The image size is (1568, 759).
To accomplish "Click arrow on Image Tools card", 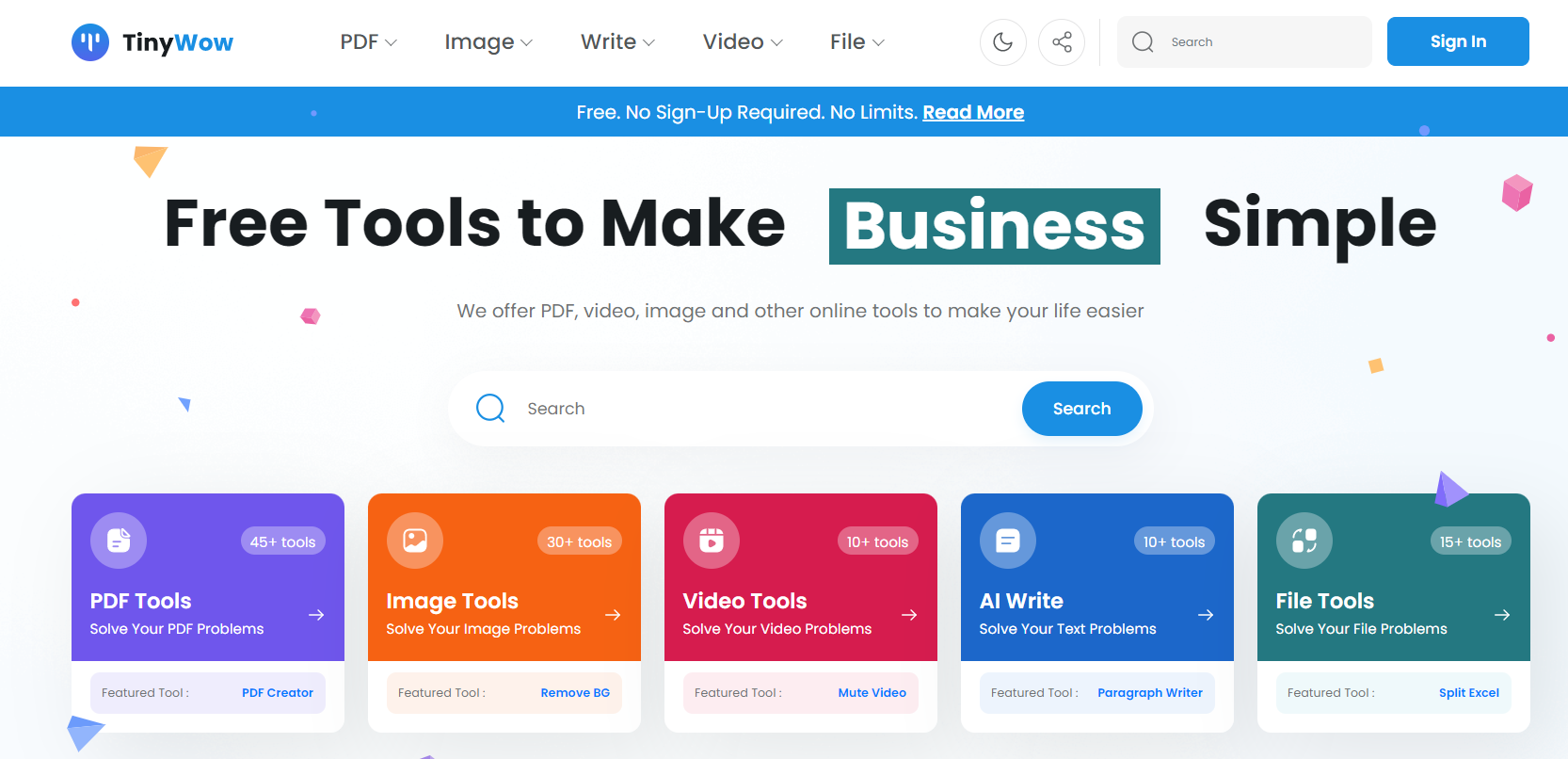I will [x=613, y=615].
